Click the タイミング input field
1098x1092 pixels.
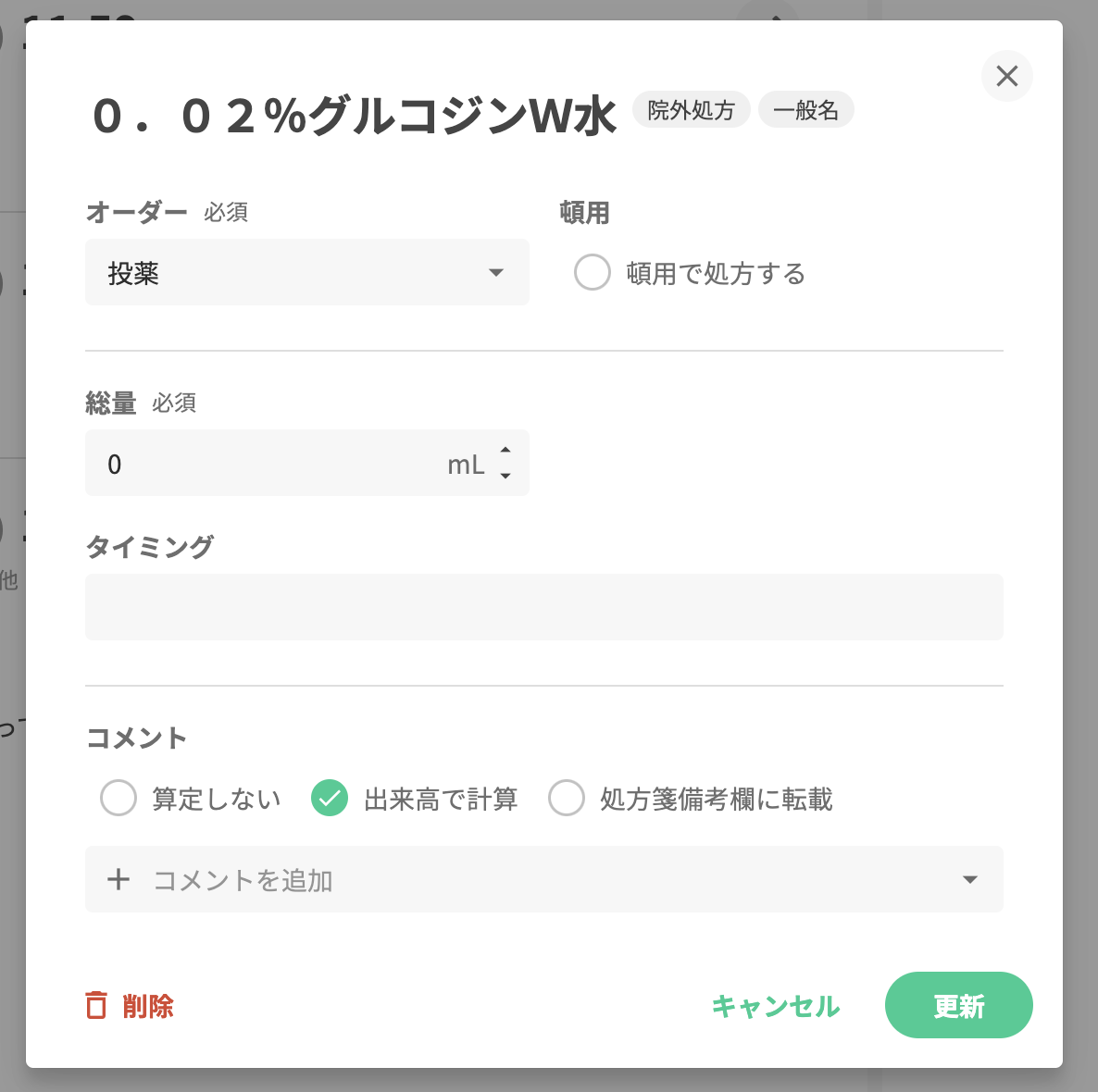pyautogui.click(x=543, y=607)
